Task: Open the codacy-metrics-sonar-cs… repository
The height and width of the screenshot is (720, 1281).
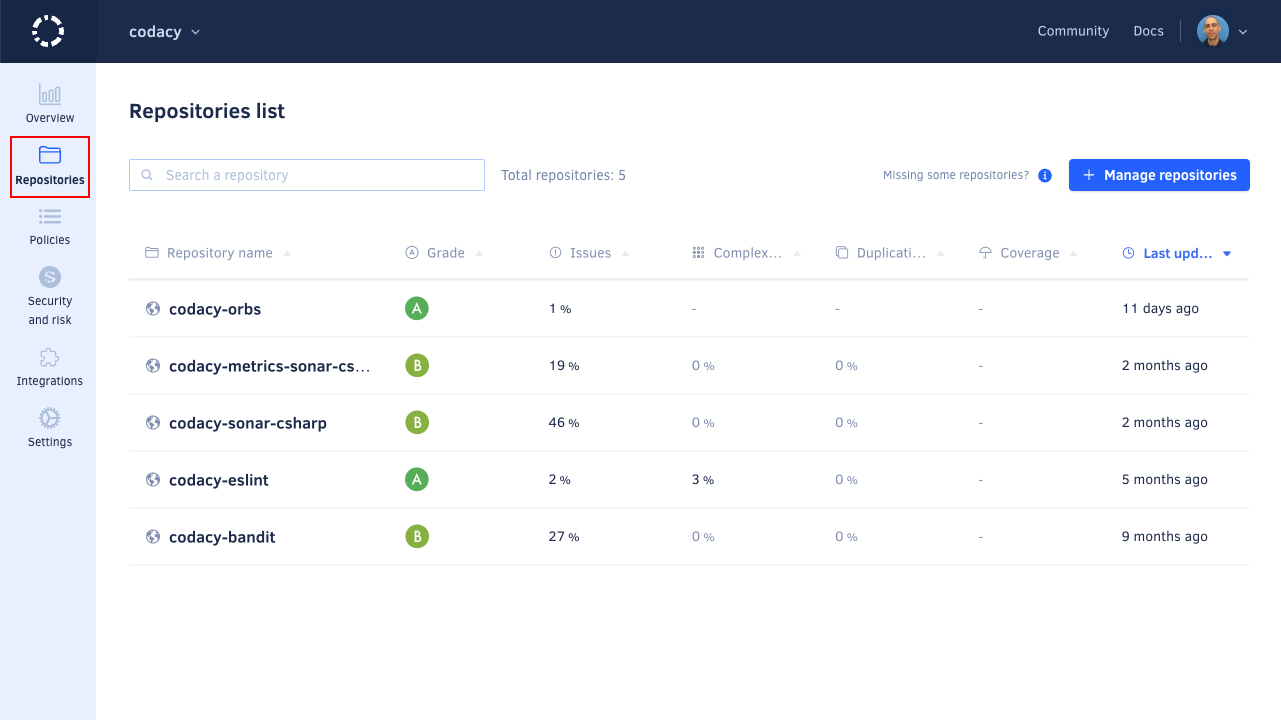Action: (270, 366)
